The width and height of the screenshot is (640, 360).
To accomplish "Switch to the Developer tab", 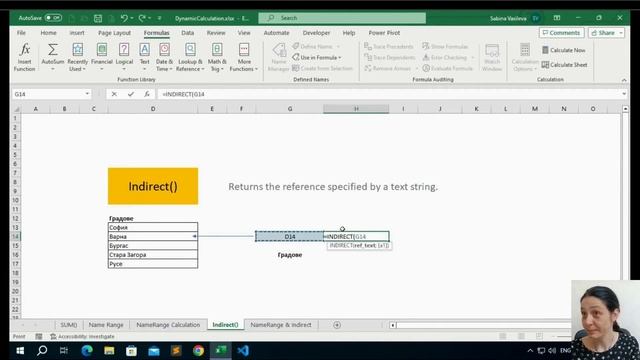I will 316,33.
